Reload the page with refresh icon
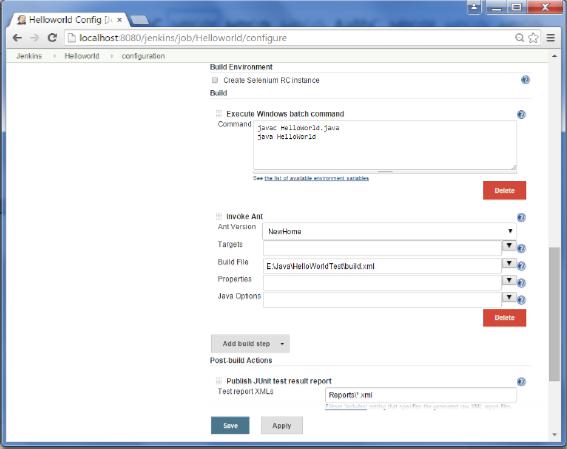Image resolution: width=567 pixels, height=449 pixels. click(52, 38)
